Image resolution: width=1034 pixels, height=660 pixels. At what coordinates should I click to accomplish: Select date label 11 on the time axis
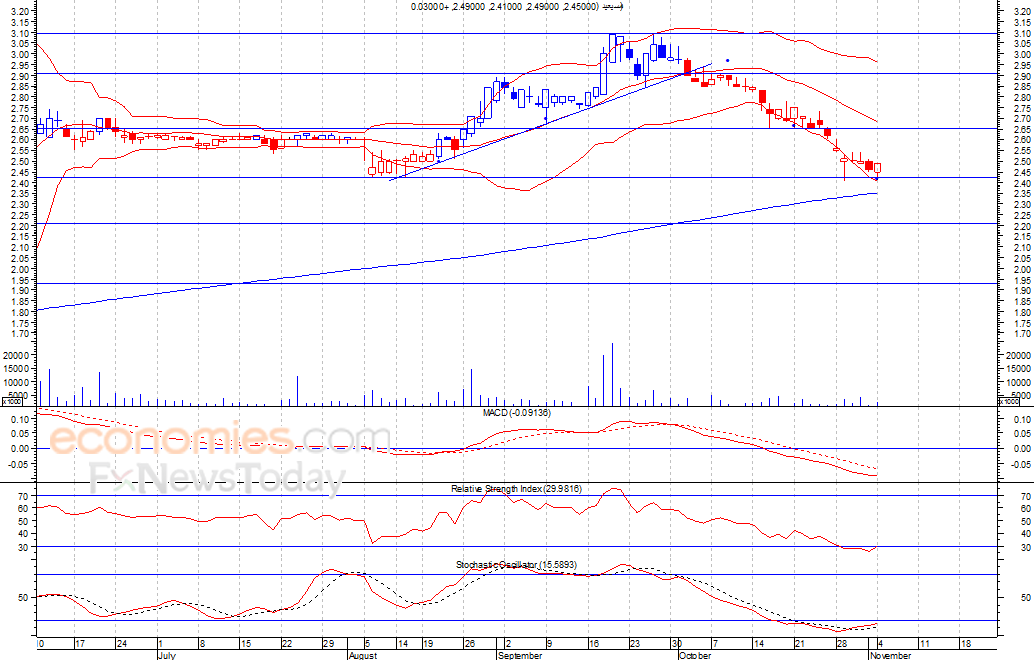tap(924, 644)
